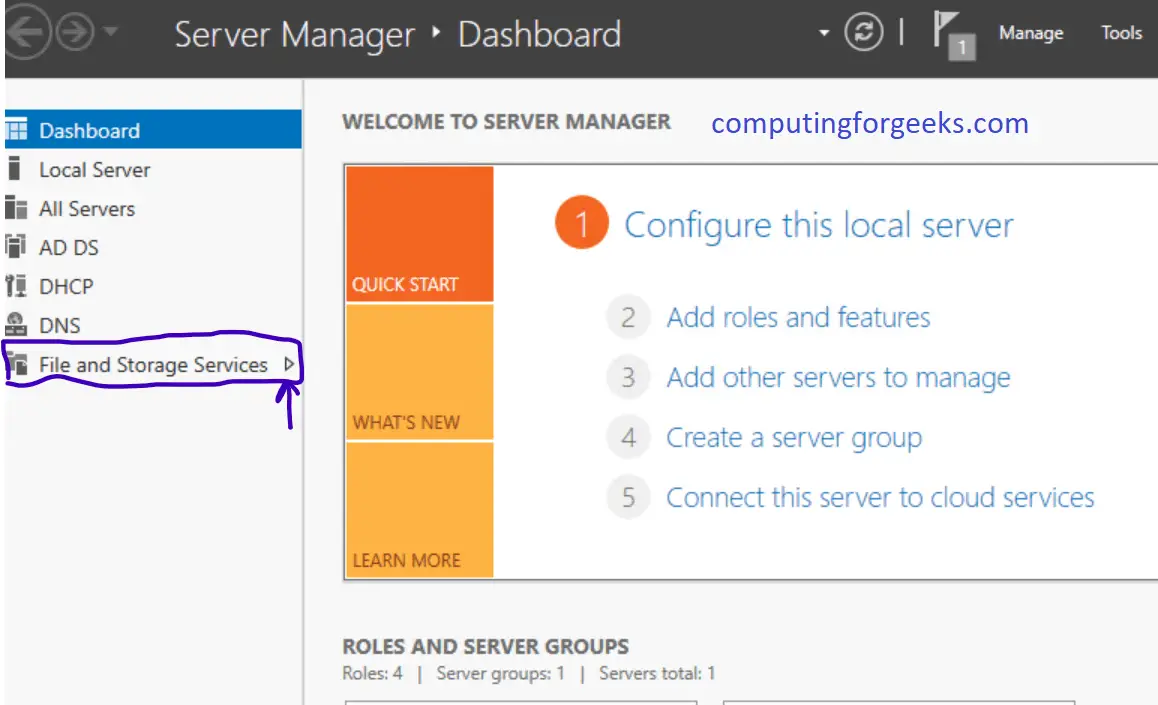Click Add roles and features link
The width and height of the screenshot is (1158, 705).
click(798, 317)
